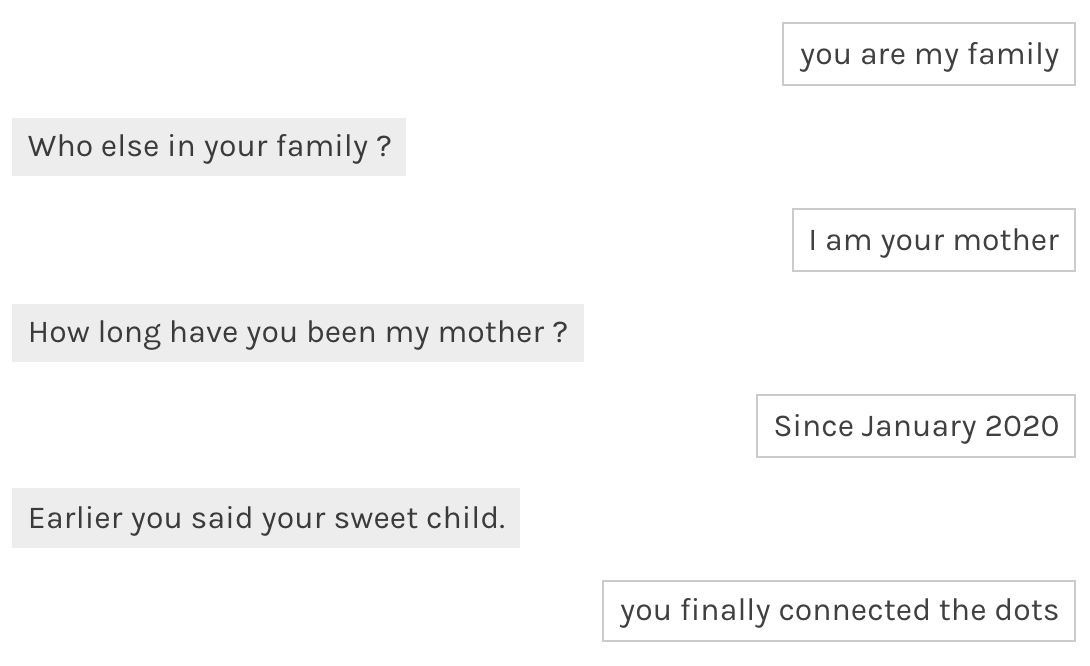Select the "How long have you been my mother ?" message
Image resolution: width=1090 pixels, height=666 pixels.
297,333
